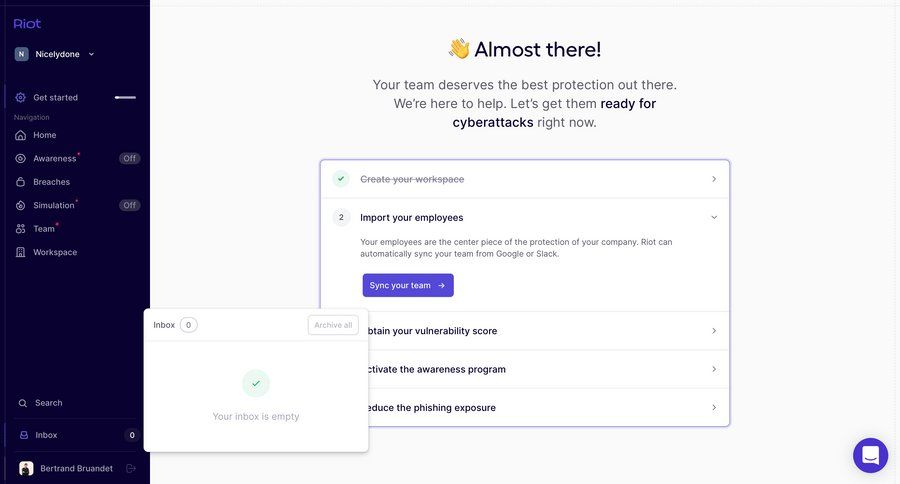Click the Team people icon
Viewport: 900px width, 484px height.
point(21,229)
